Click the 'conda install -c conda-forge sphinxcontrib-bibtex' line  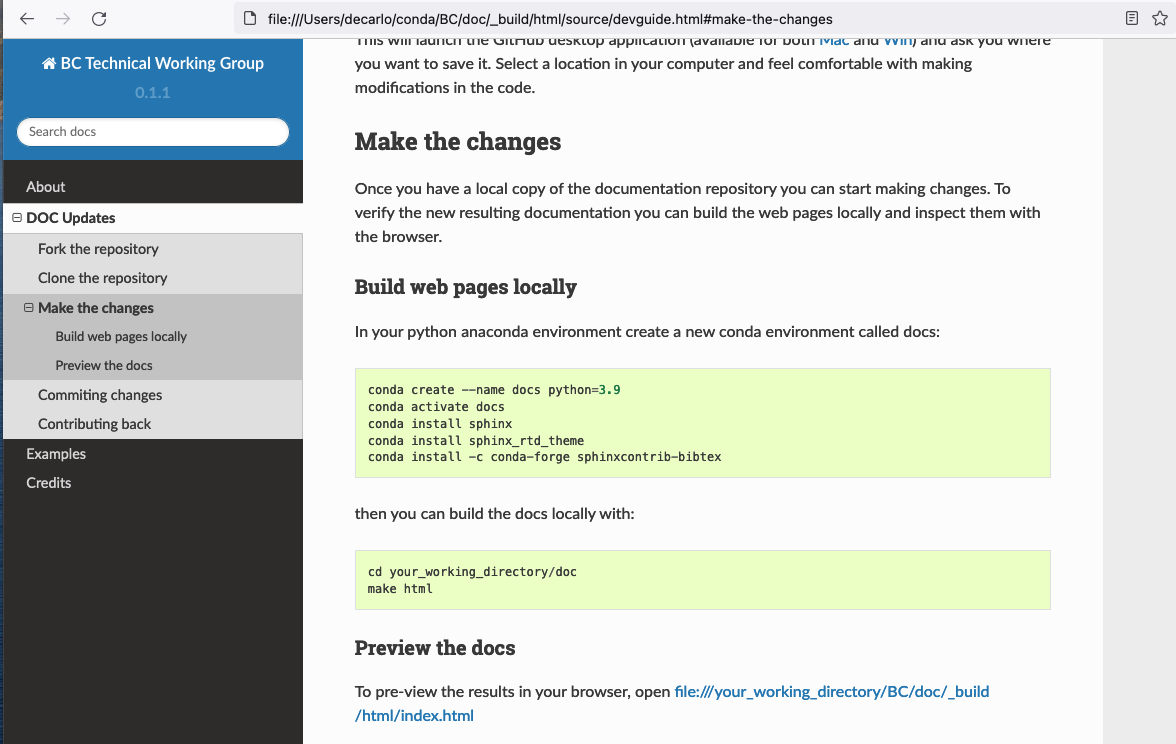(x=544, y=458)
